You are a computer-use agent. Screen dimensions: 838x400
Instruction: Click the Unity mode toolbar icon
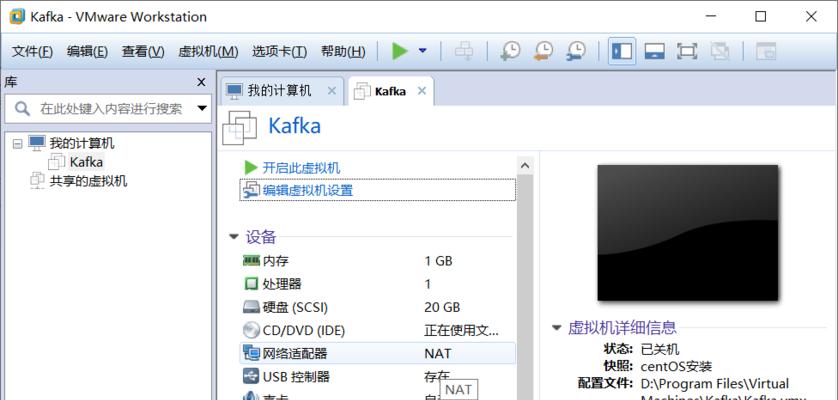coord(719,51)
